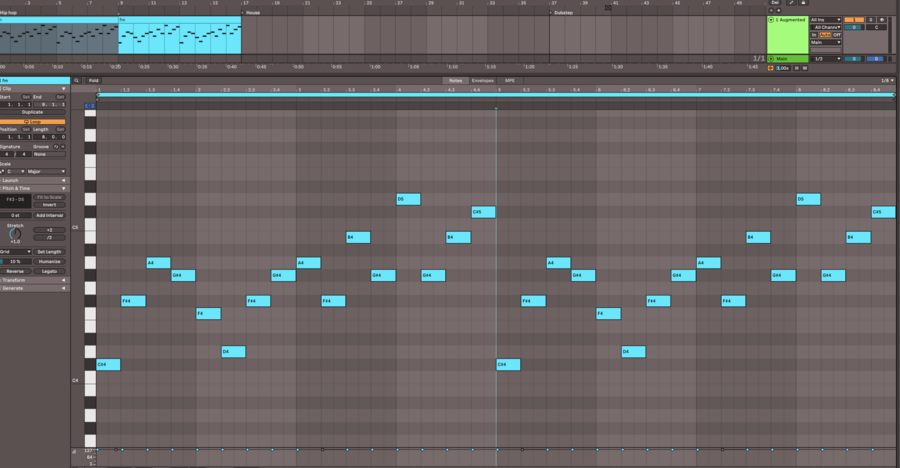Click the Humanize button
The height and width of the screenshot is (468, 900).
pos(49,262)
